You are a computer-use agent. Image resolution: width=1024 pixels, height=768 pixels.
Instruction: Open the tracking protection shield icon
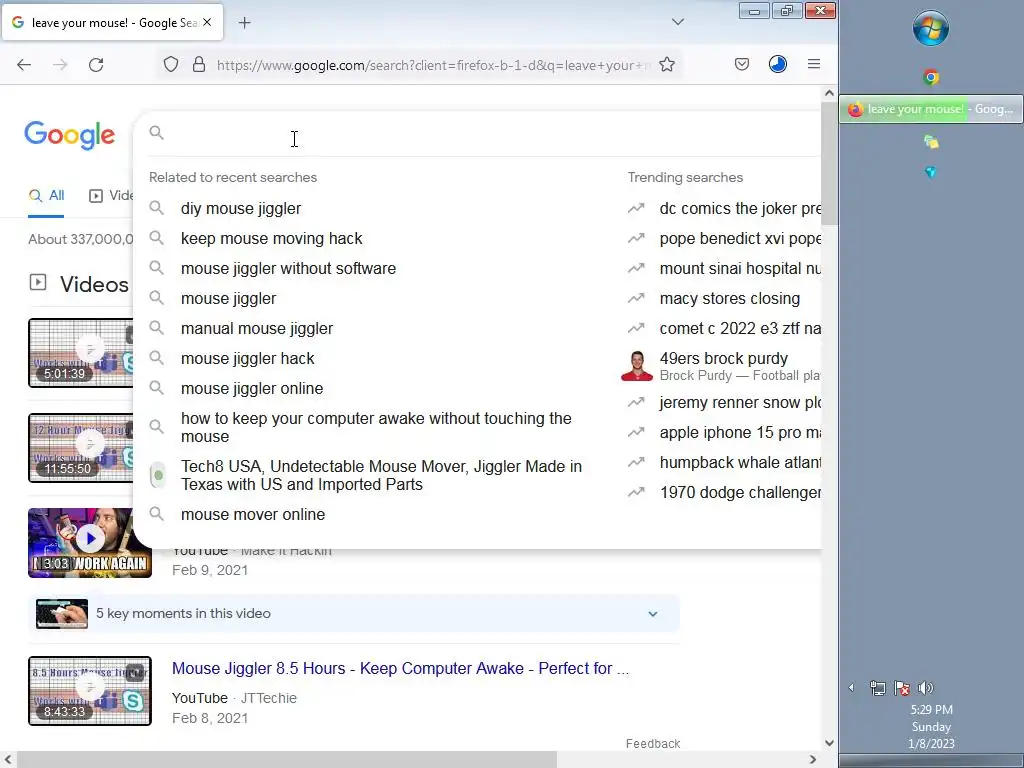click(170, 65)
